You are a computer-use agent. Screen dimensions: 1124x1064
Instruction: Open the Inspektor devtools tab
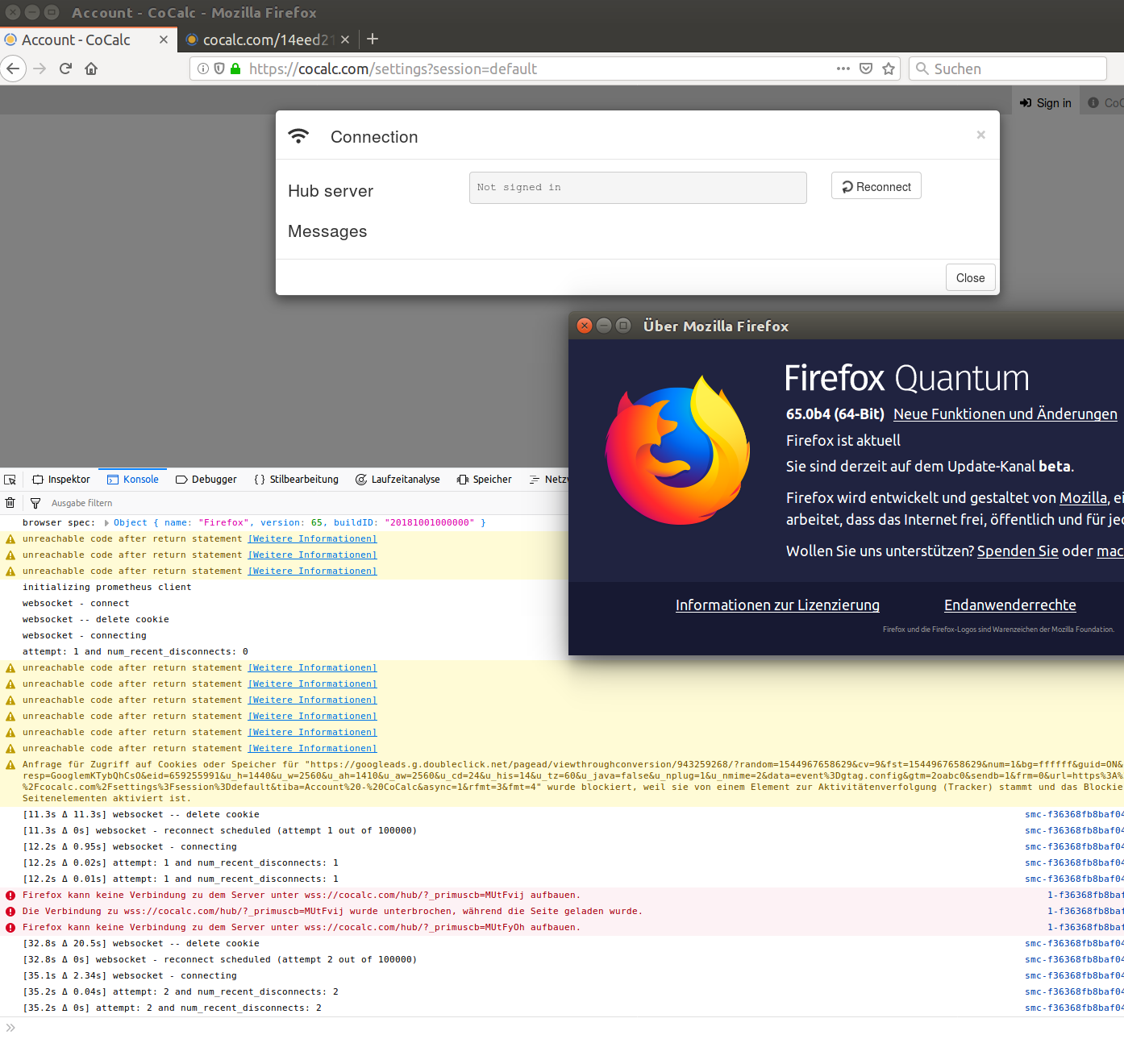61,480
